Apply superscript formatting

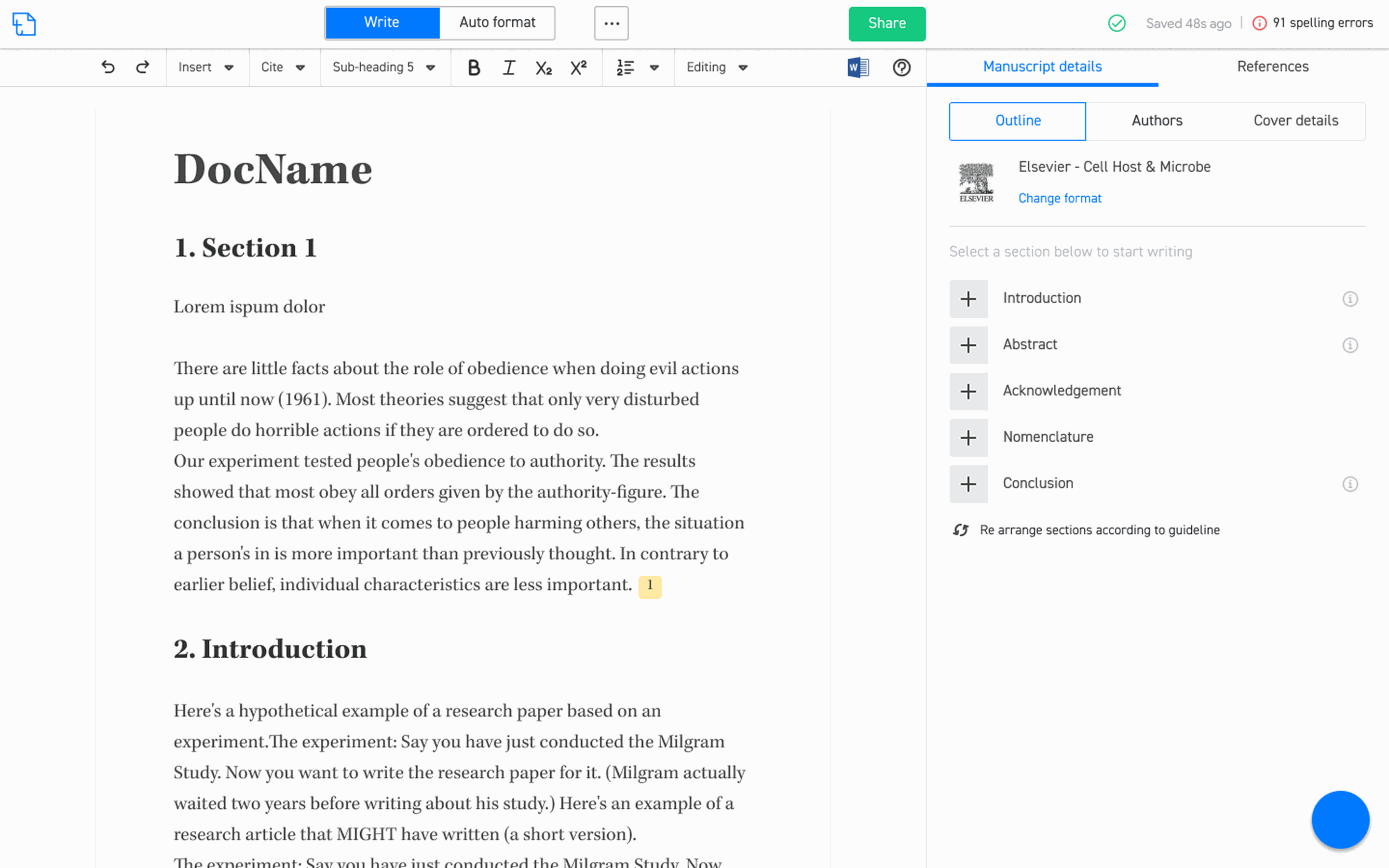(x=579, y=67)
